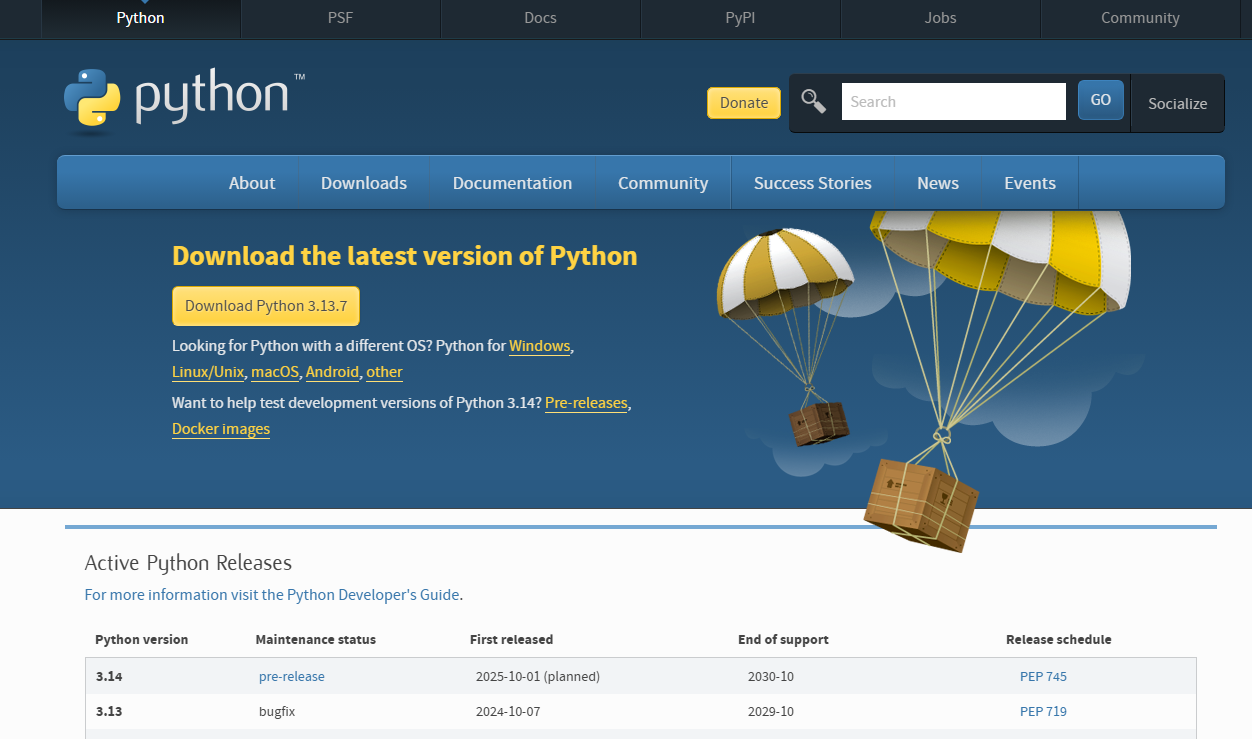Open the Windows download link
The image size is (1252, 739).
(x=539, y=346)
